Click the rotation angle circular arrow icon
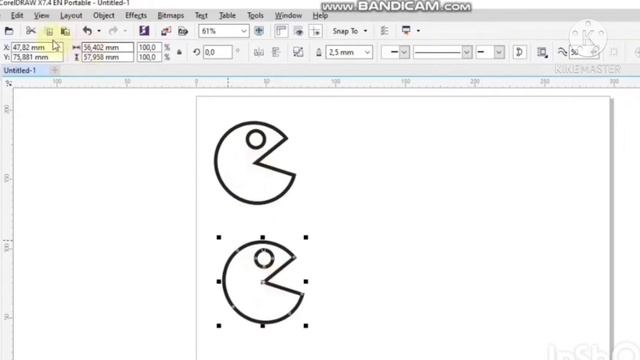 point(196,52)
